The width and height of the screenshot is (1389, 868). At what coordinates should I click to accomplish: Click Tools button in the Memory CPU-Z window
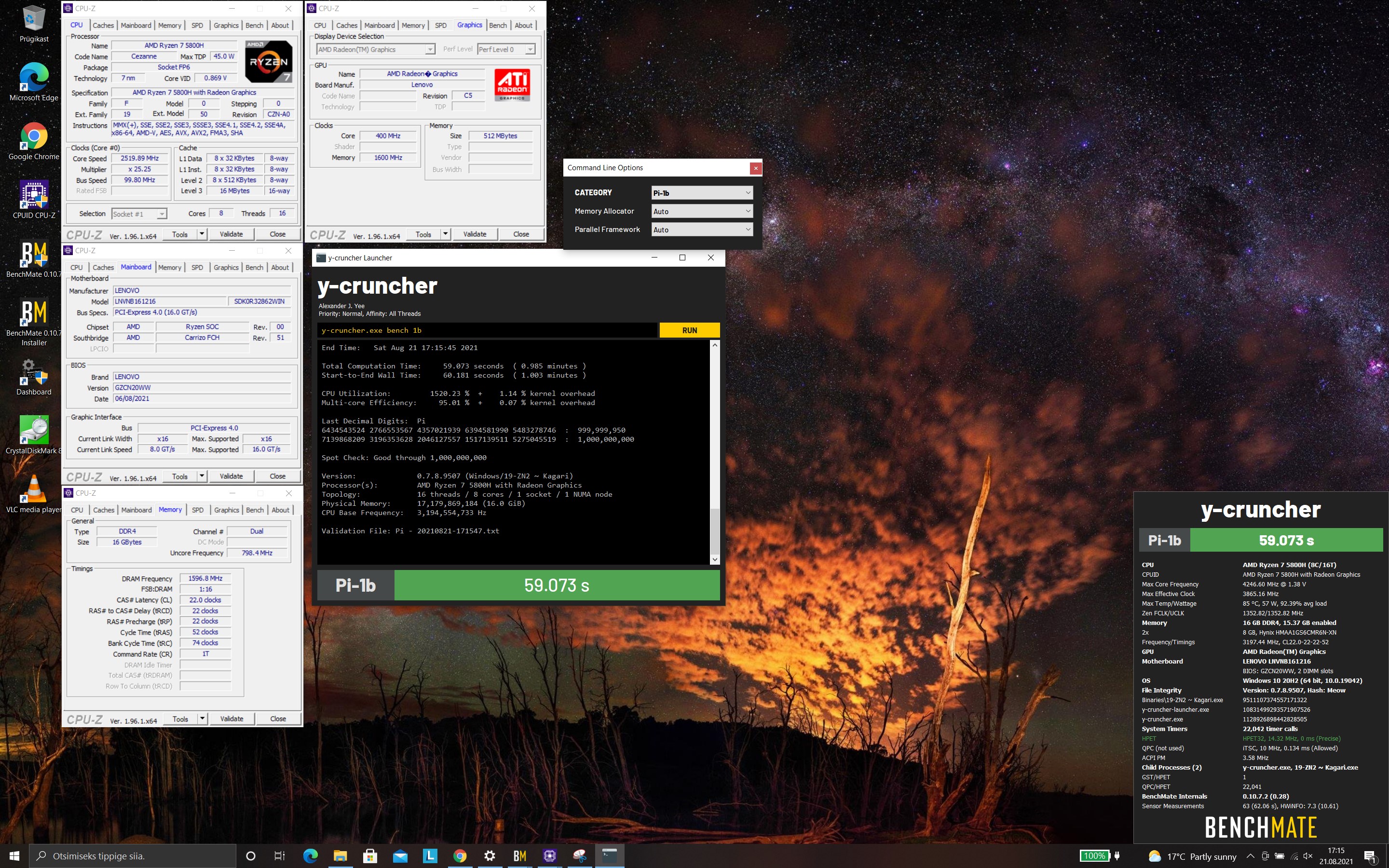point(180,719)
